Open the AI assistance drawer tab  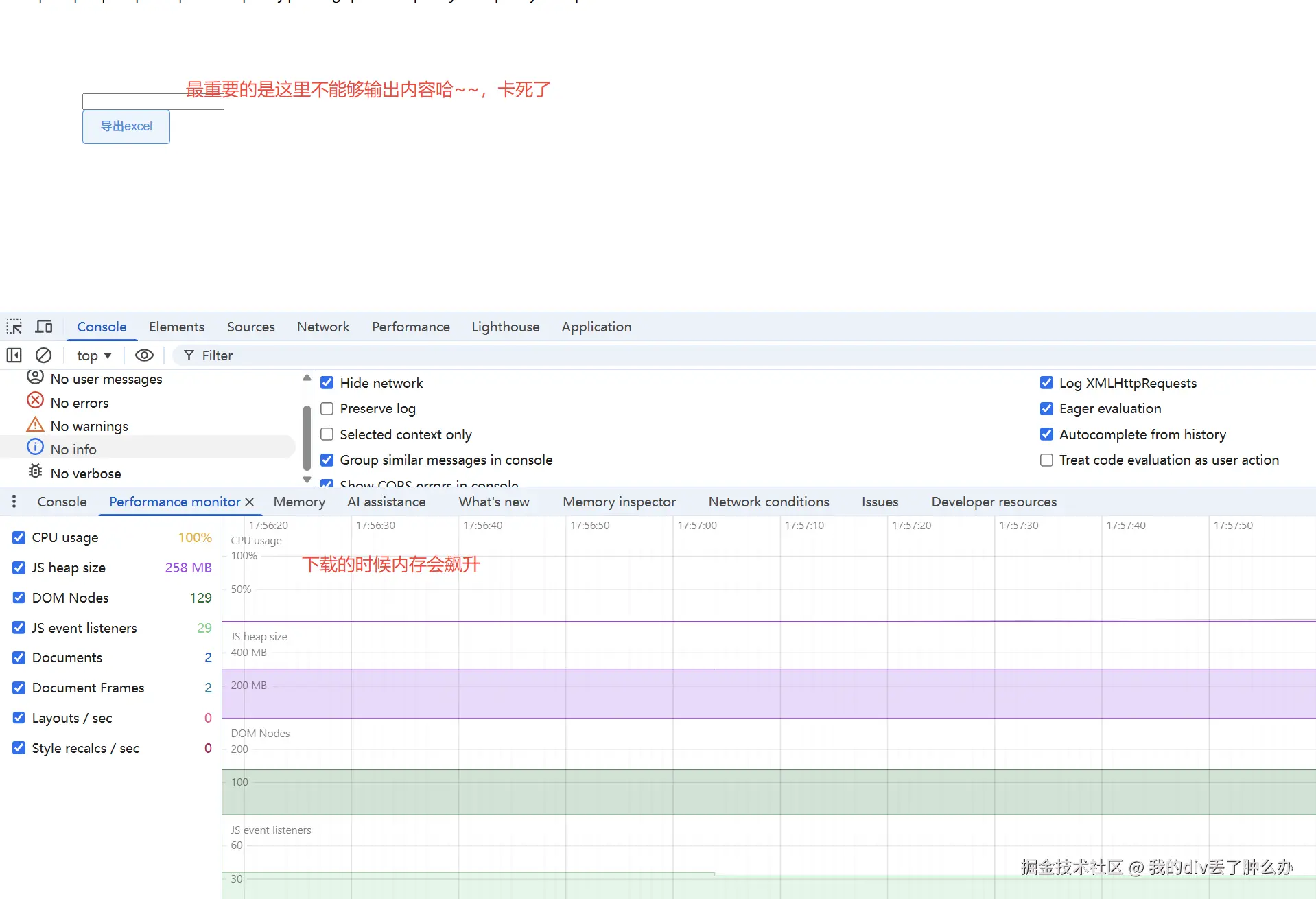(x=386, y=502)
